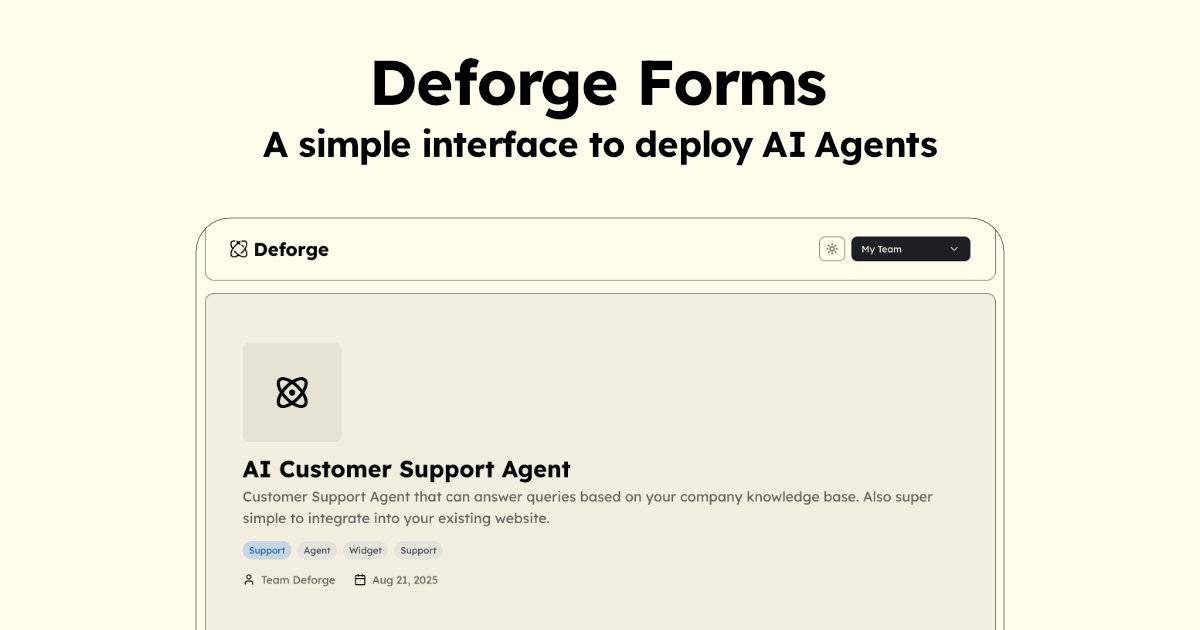
Task: Click the calendar icon beside the date
Action: click(360, 580)
